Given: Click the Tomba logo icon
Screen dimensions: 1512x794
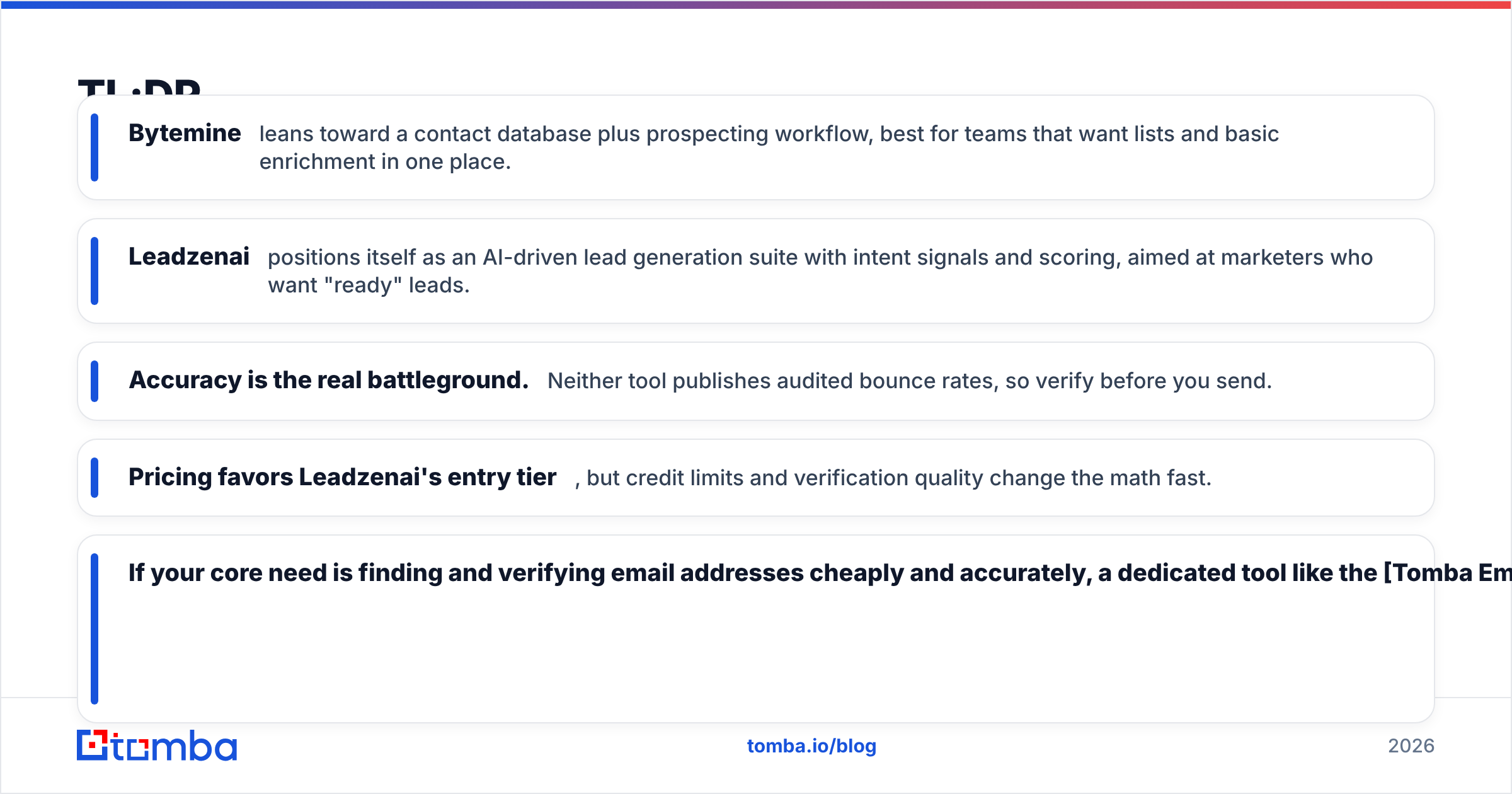Looking at the screenshot, I should (93, 745).
